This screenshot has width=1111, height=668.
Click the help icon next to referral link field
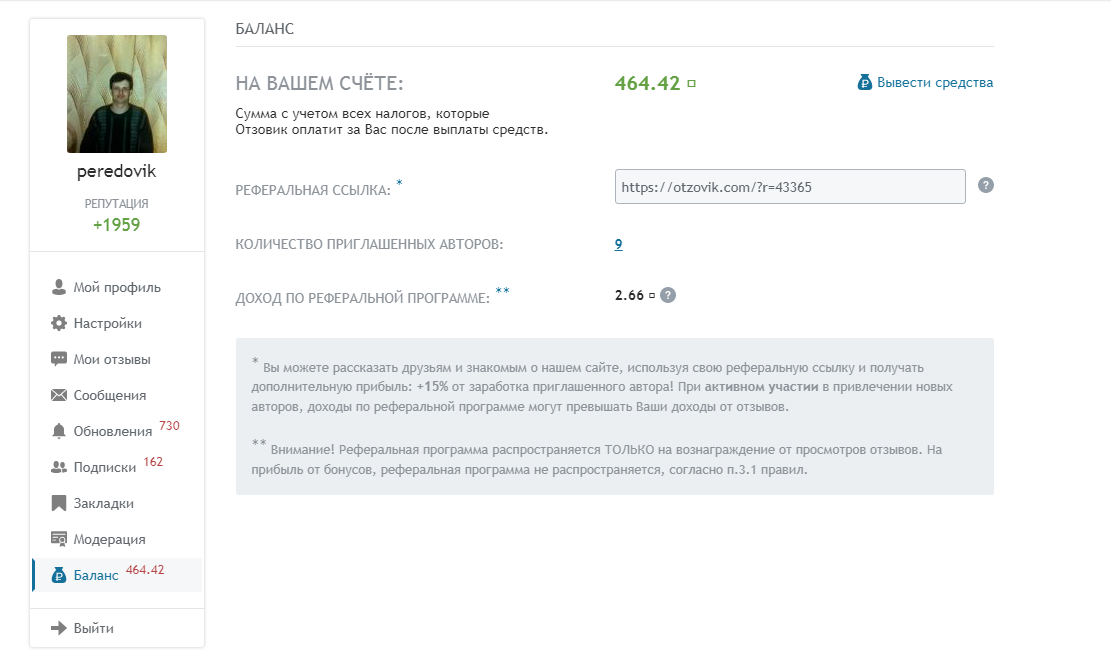point(985,185)
